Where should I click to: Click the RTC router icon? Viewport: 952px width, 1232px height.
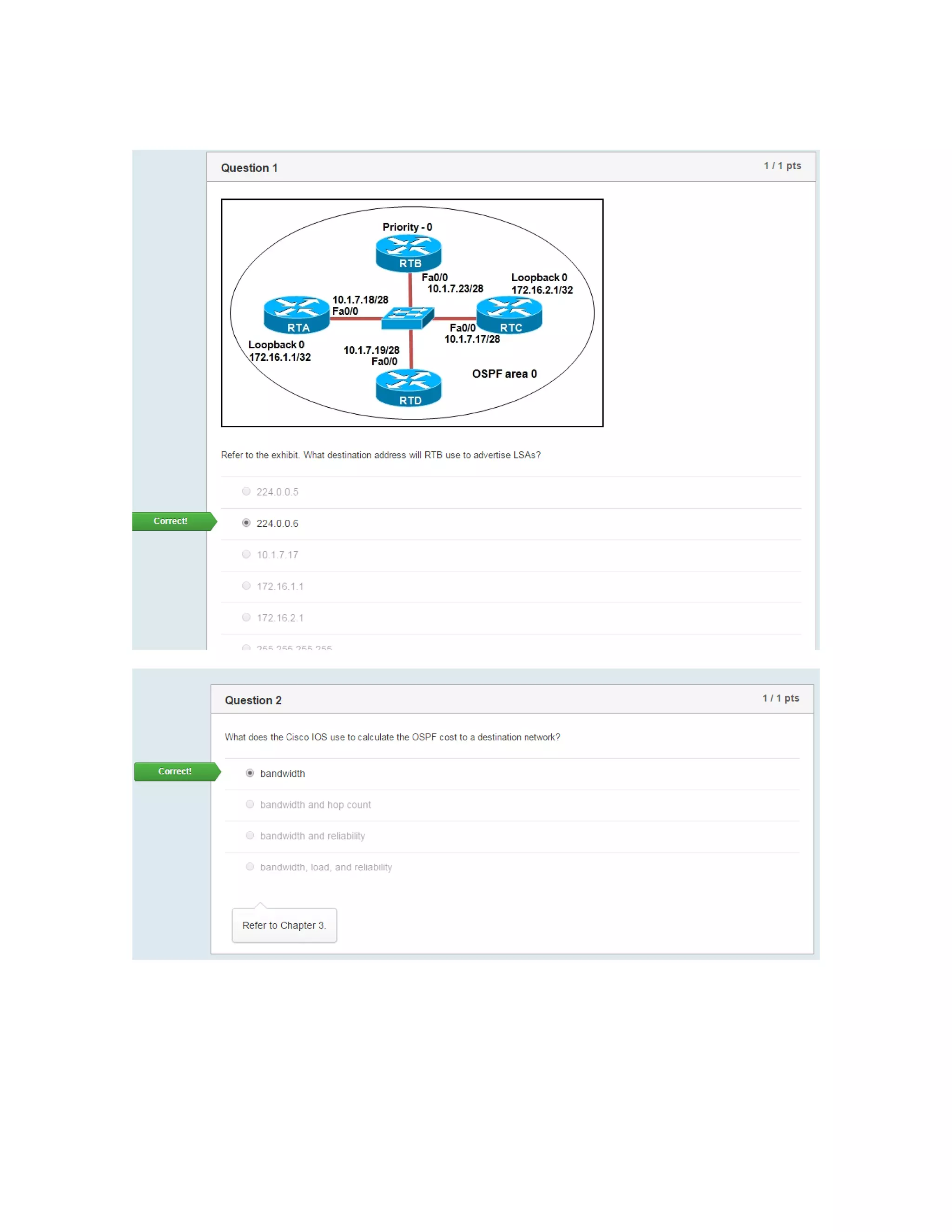click(509, 316)
